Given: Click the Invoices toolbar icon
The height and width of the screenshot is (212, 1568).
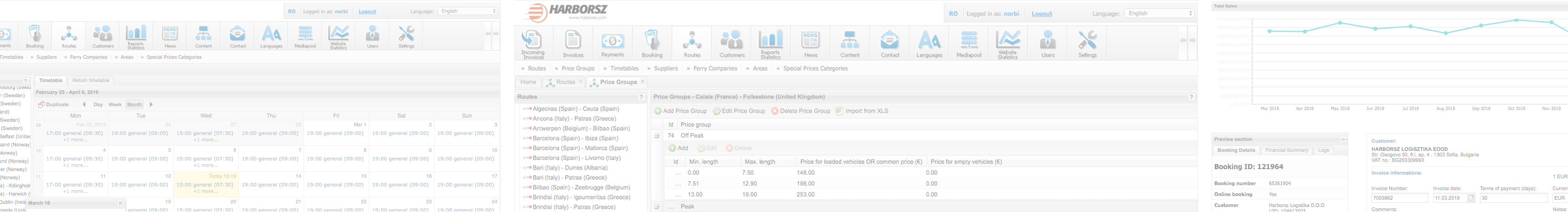Looking at the screenshot, I should [x=572, y=44].
